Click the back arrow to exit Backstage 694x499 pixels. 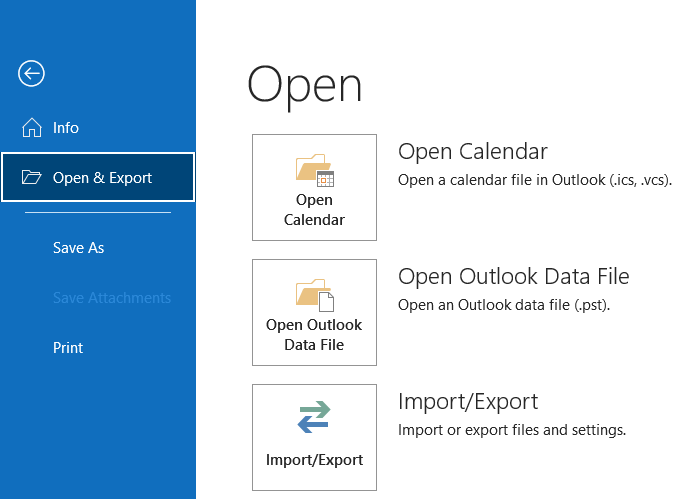click(x=31, y=73)
